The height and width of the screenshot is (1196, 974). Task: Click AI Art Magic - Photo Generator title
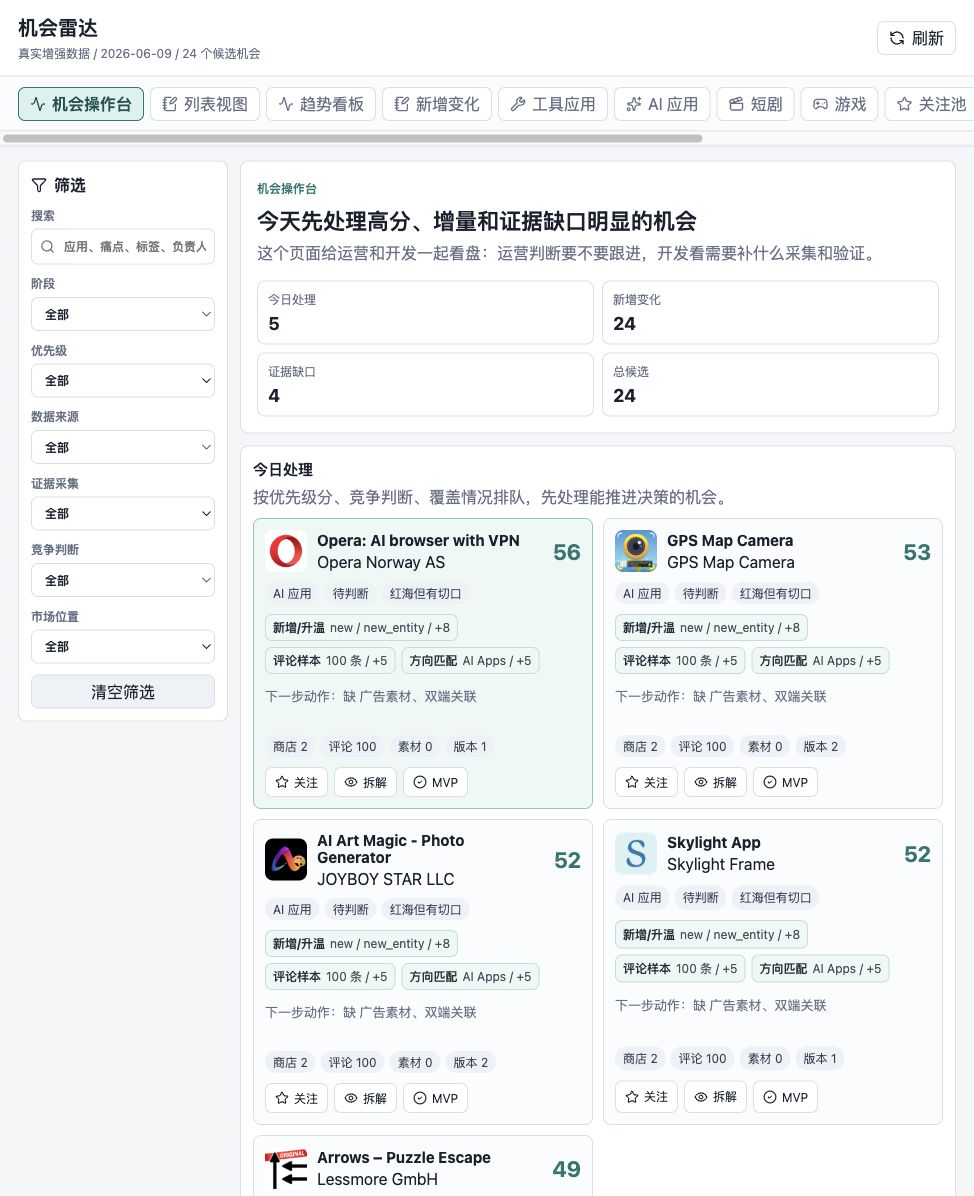pos(391,849)
